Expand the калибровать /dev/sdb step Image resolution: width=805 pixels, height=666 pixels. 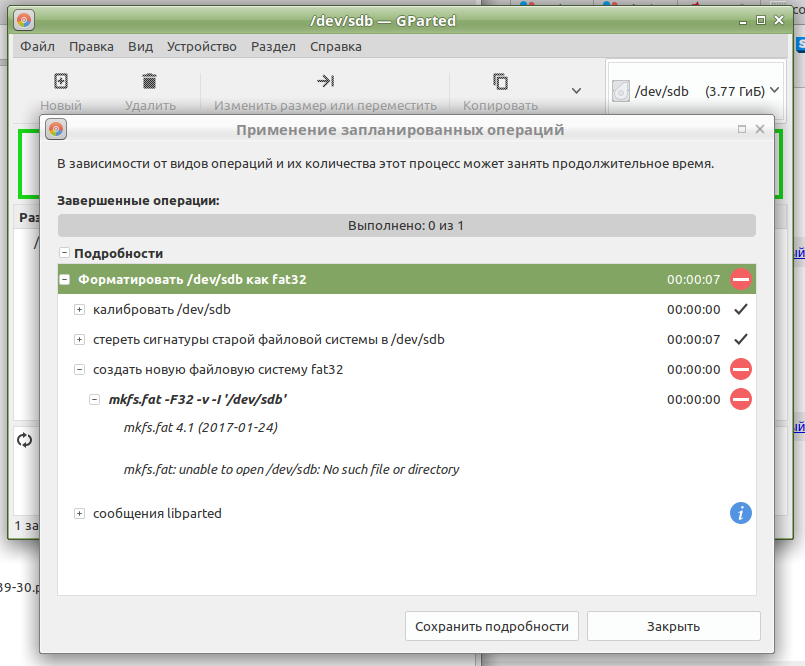[80, 310]
